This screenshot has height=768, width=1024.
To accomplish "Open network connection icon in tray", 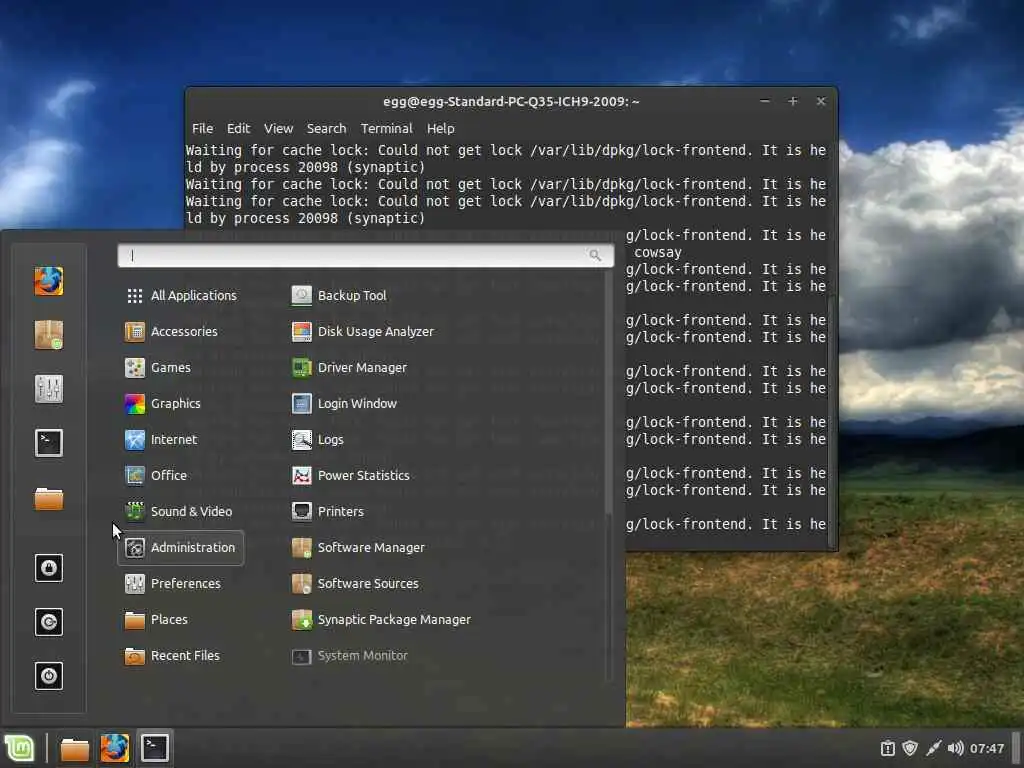I will (933, 748).
